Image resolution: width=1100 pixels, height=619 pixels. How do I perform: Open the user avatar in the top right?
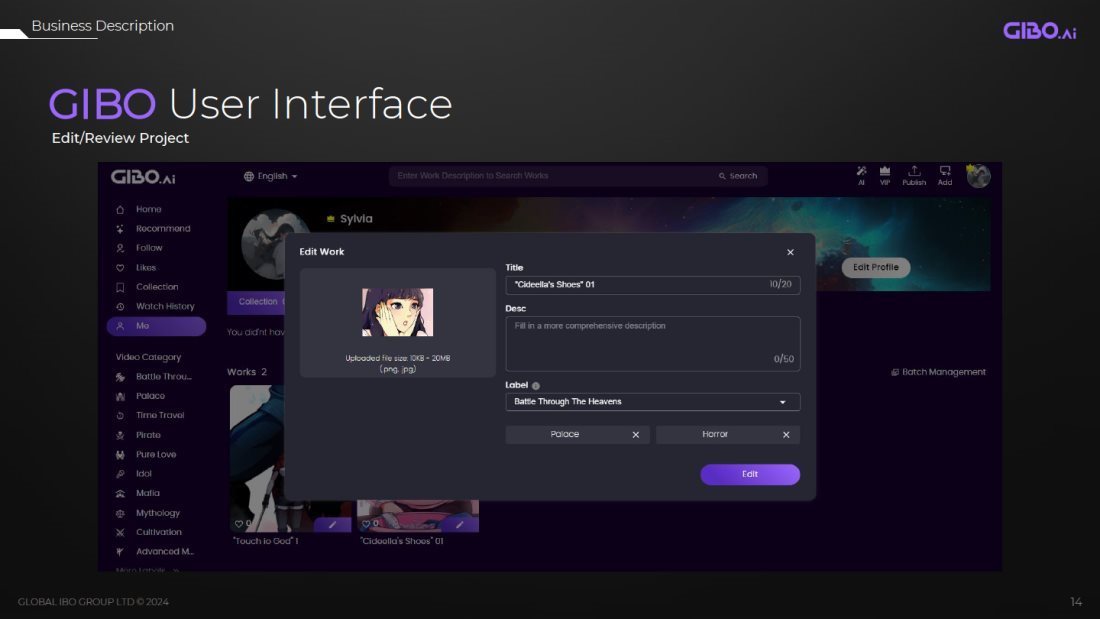[978, 175]
